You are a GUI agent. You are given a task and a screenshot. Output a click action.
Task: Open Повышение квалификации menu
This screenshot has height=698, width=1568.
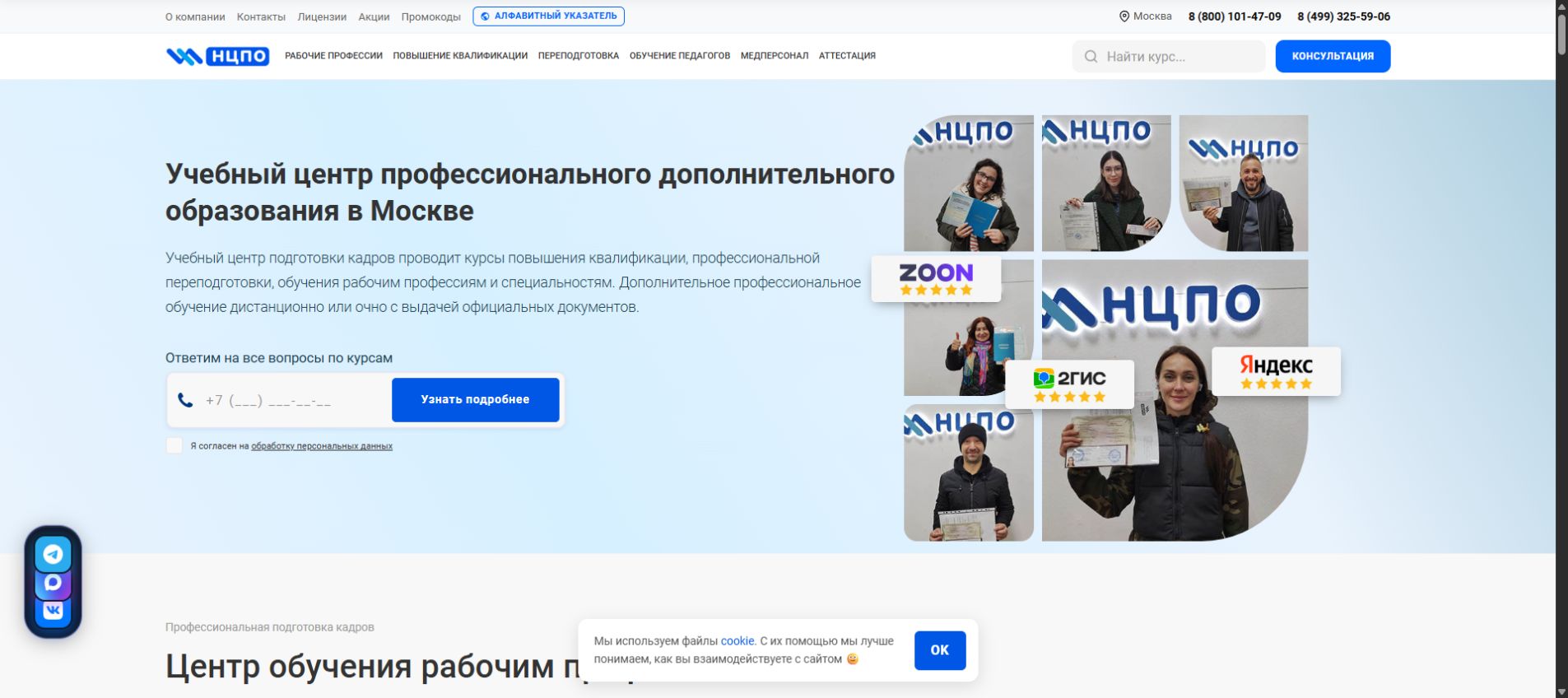coord(460,56)
